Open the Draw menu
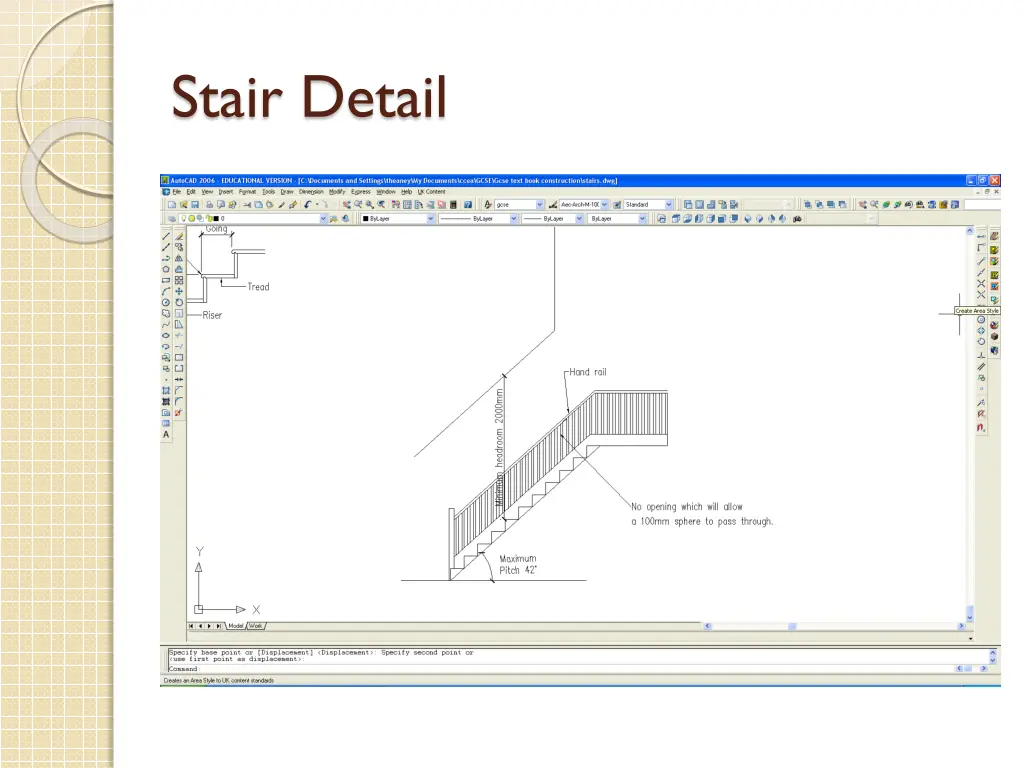 point(287,192)
